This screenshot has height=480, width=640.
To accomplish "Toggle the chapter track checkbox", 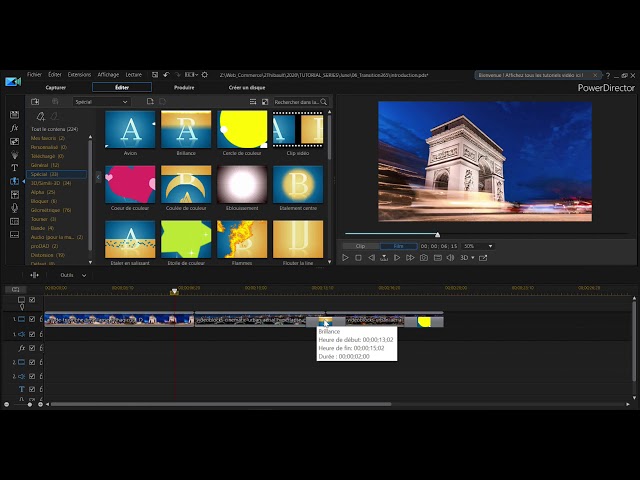I will pos(32,300).
